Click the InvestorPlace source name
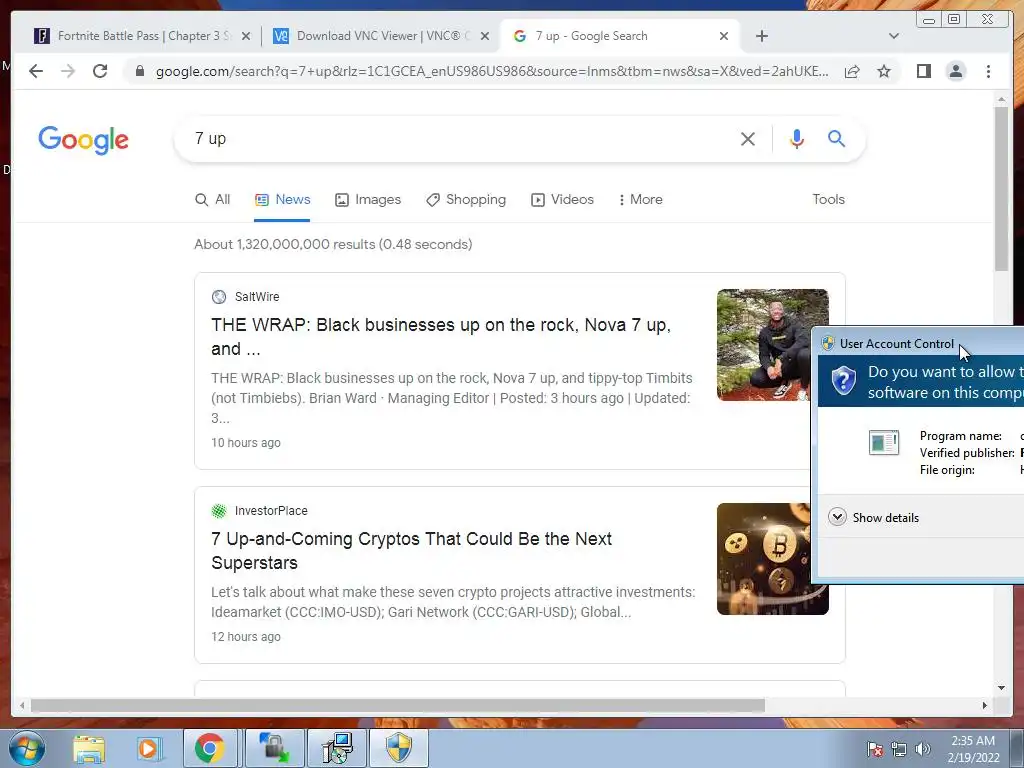Screen dimensions: 1024x768 pos(271,511)
